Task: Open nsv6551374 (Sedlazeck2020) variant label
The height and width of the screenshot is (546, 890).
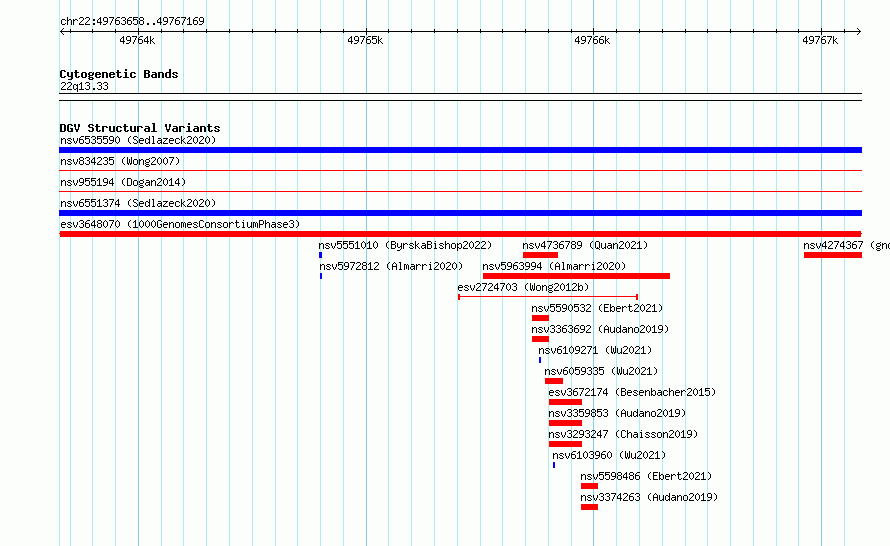Action: (138, 203)
